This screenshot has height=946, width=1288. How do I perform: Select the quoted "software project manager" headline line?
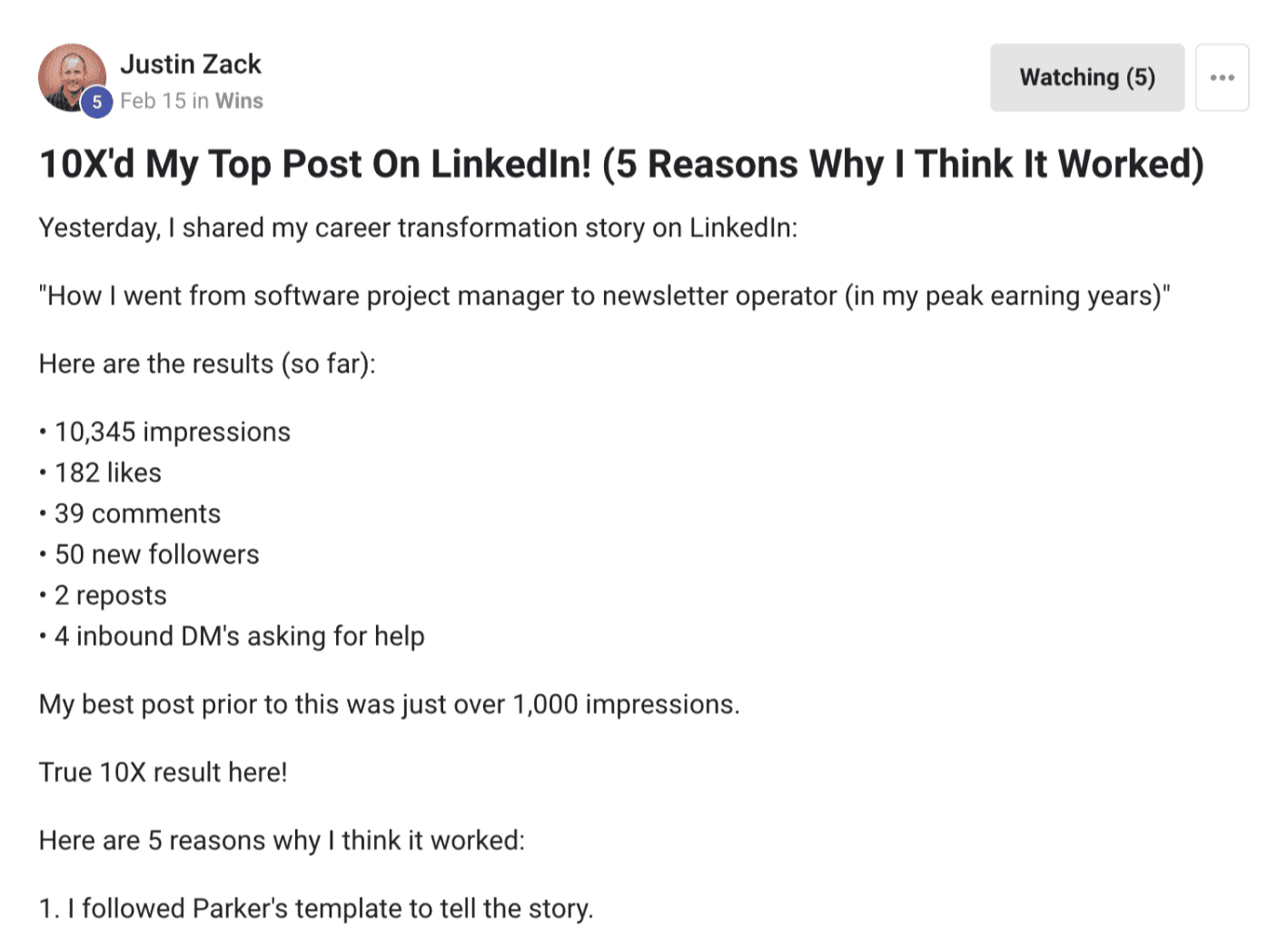coord(604,295)
